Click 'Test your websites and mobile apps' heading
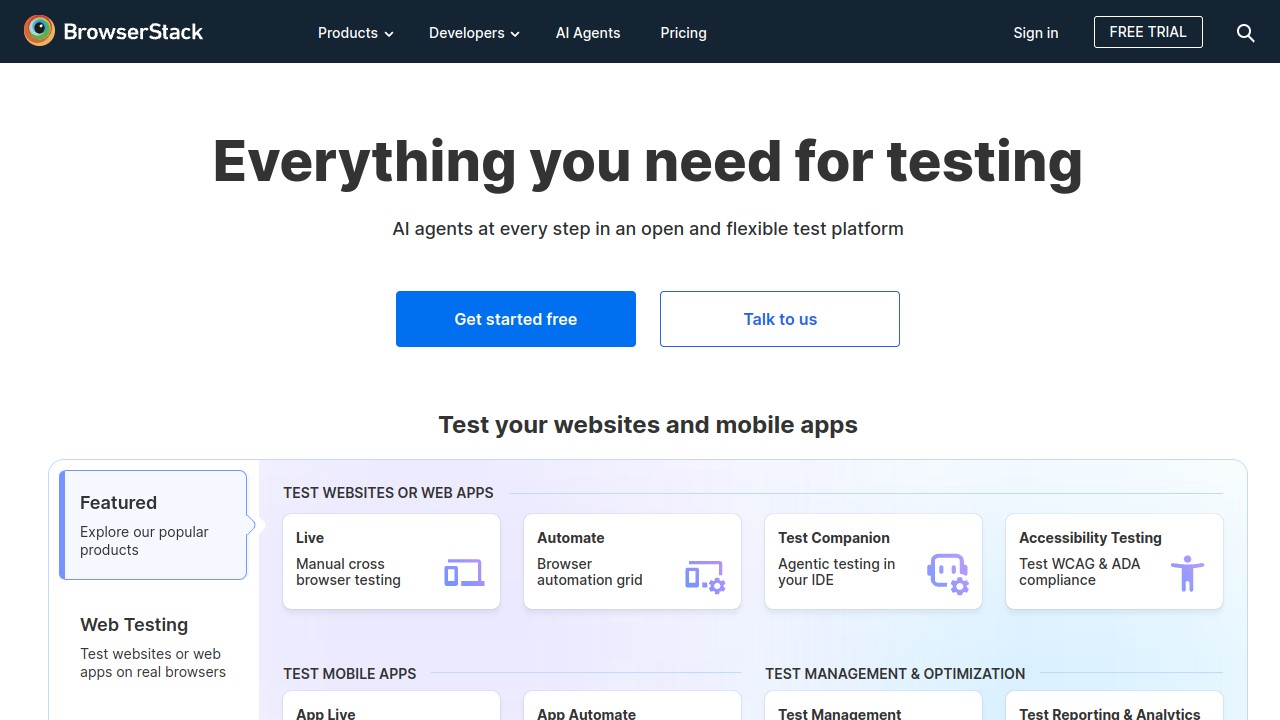The image size is (1280, 720). click(648, 425)
